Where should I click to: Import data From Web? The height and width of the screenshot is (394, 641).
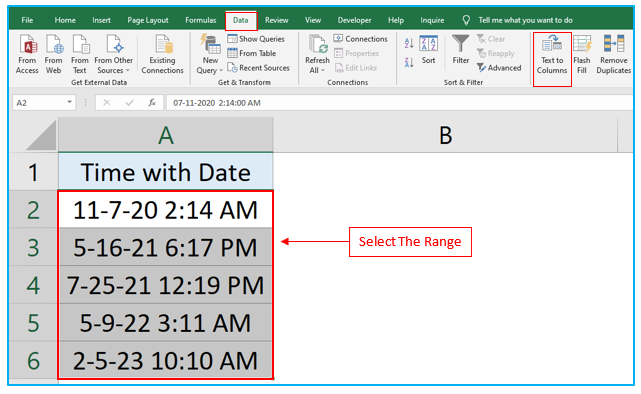54,54
